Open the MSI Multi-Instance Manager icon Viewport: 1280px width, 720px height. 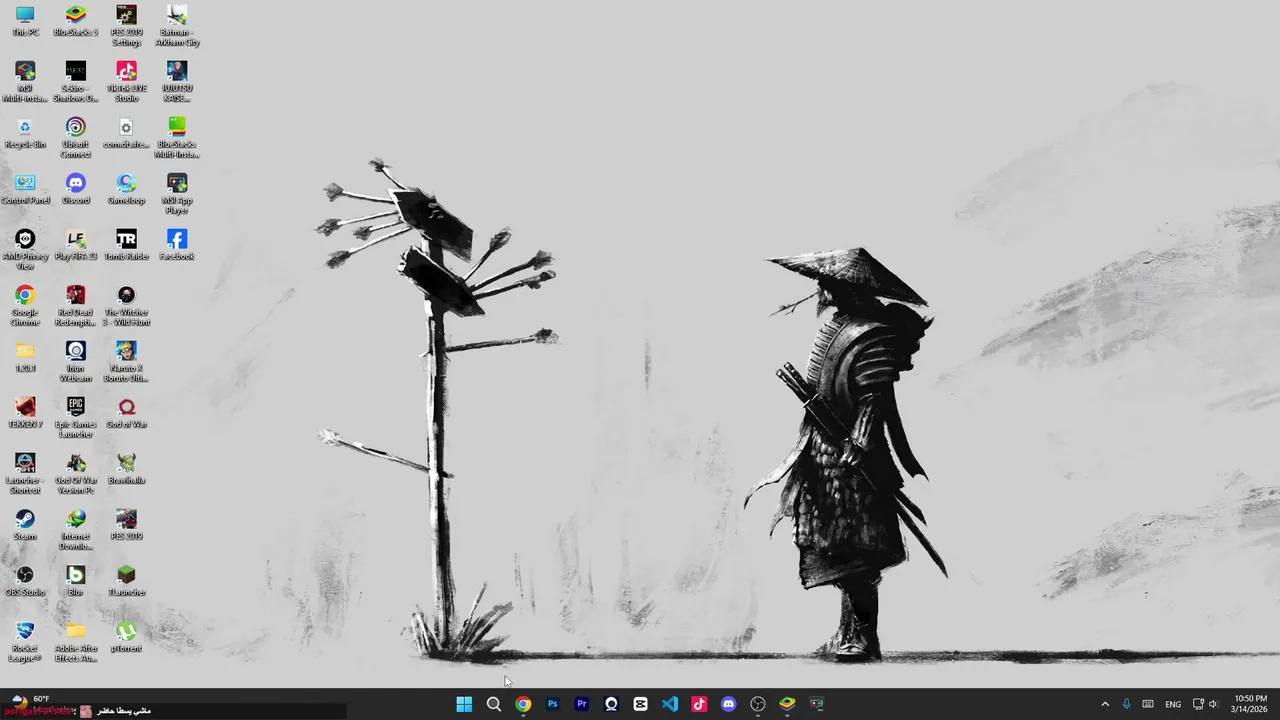point(25,82)
